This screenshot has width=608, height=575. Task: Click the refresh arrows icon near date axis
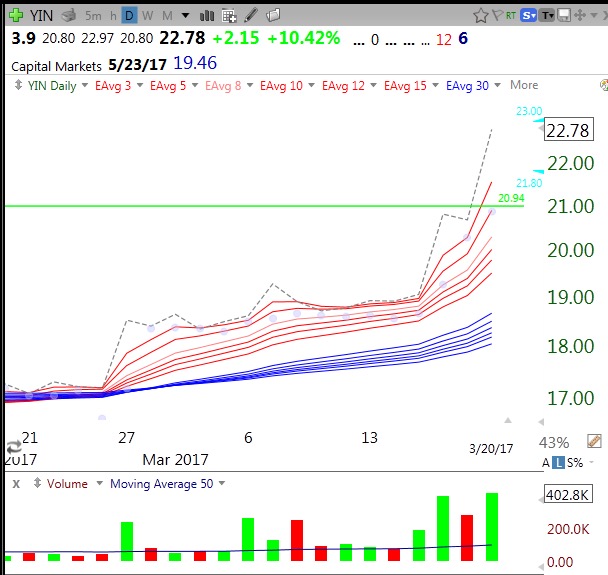(14, 447)
